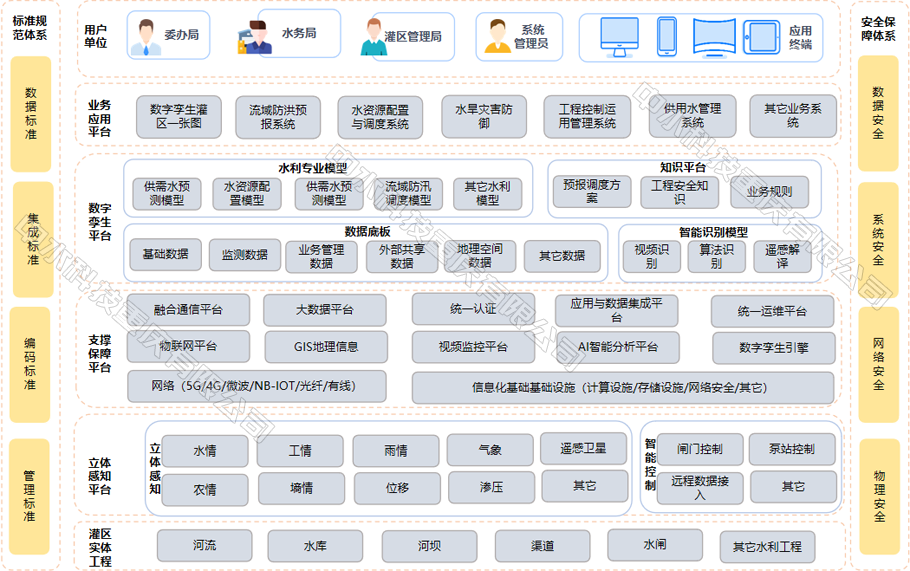Image resolution: width=910 pixels, height=571 pixels.
Task: Select the 河坝 entity box
Action: pos(429,547)
